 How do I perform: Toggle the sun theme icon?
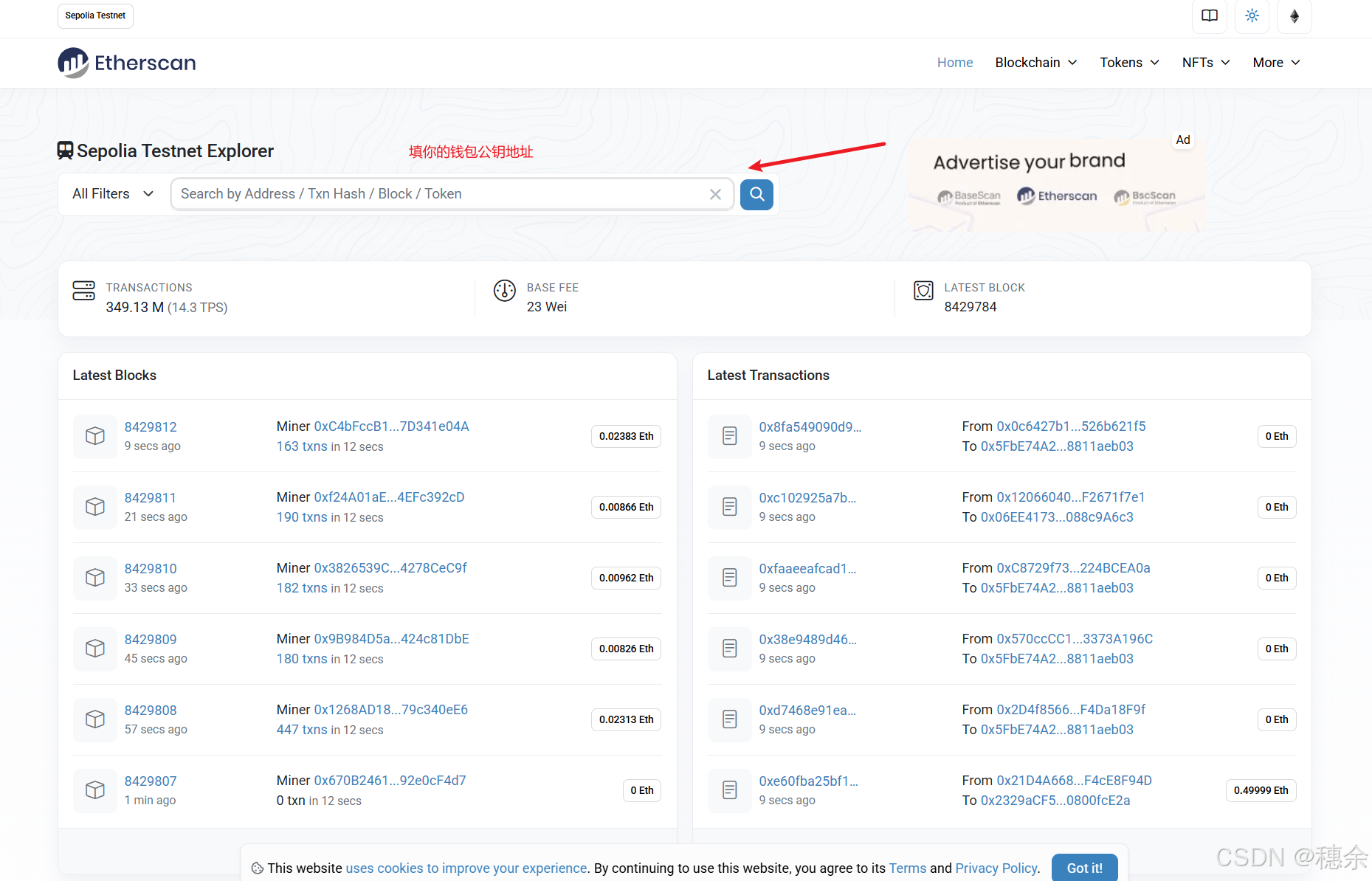[1252, 15]
